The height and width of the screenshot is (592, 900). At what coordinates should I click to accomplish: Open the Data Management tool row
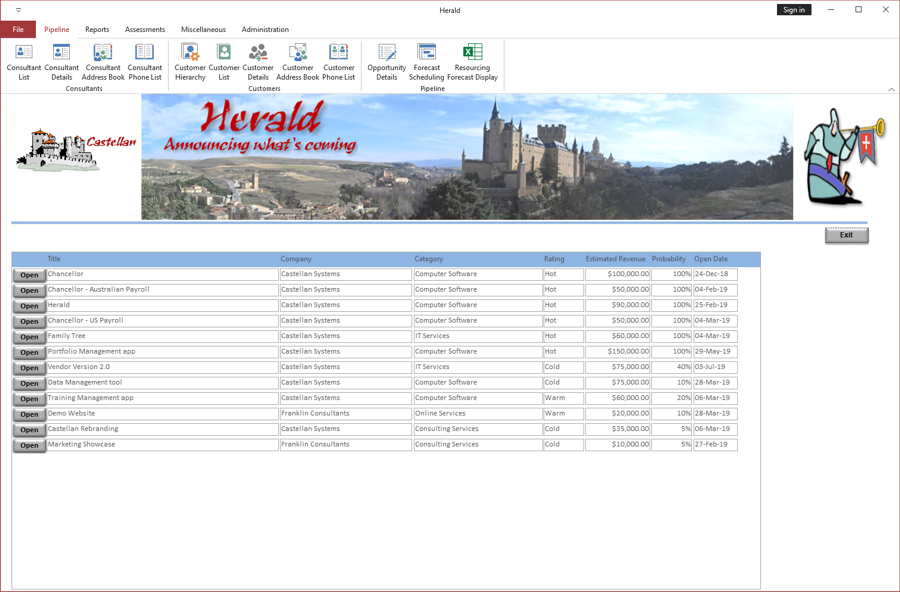coord(29,384)
